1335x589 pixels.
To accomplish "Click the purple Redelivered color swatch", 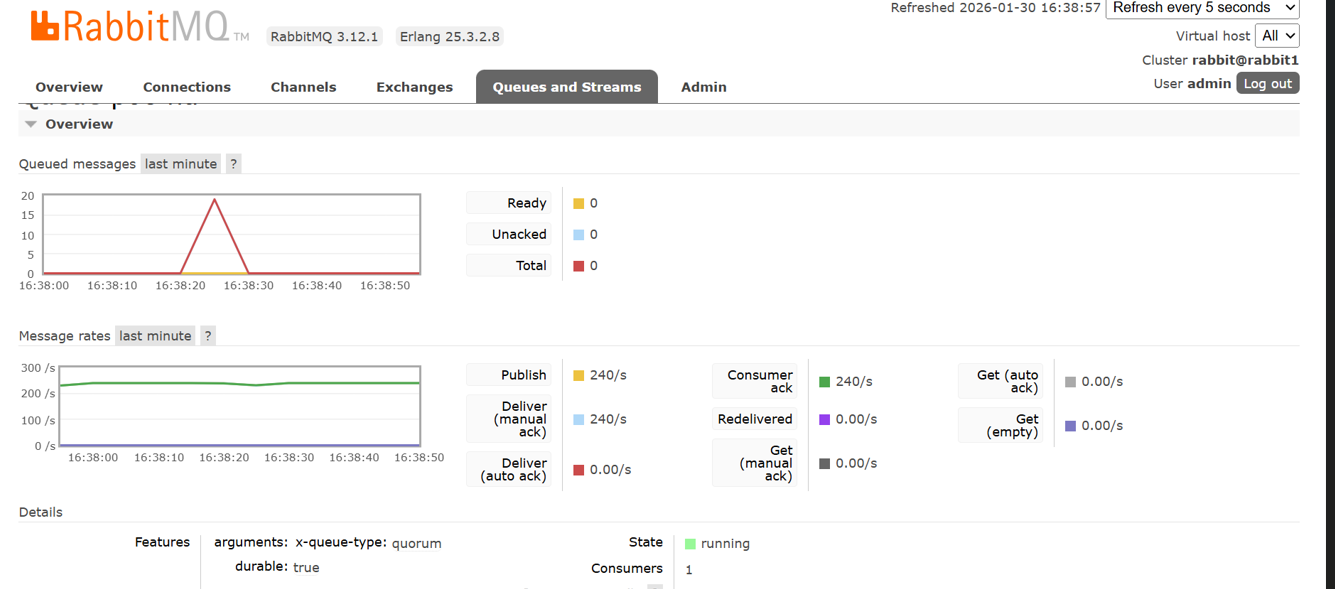I will tap(824, 420).
